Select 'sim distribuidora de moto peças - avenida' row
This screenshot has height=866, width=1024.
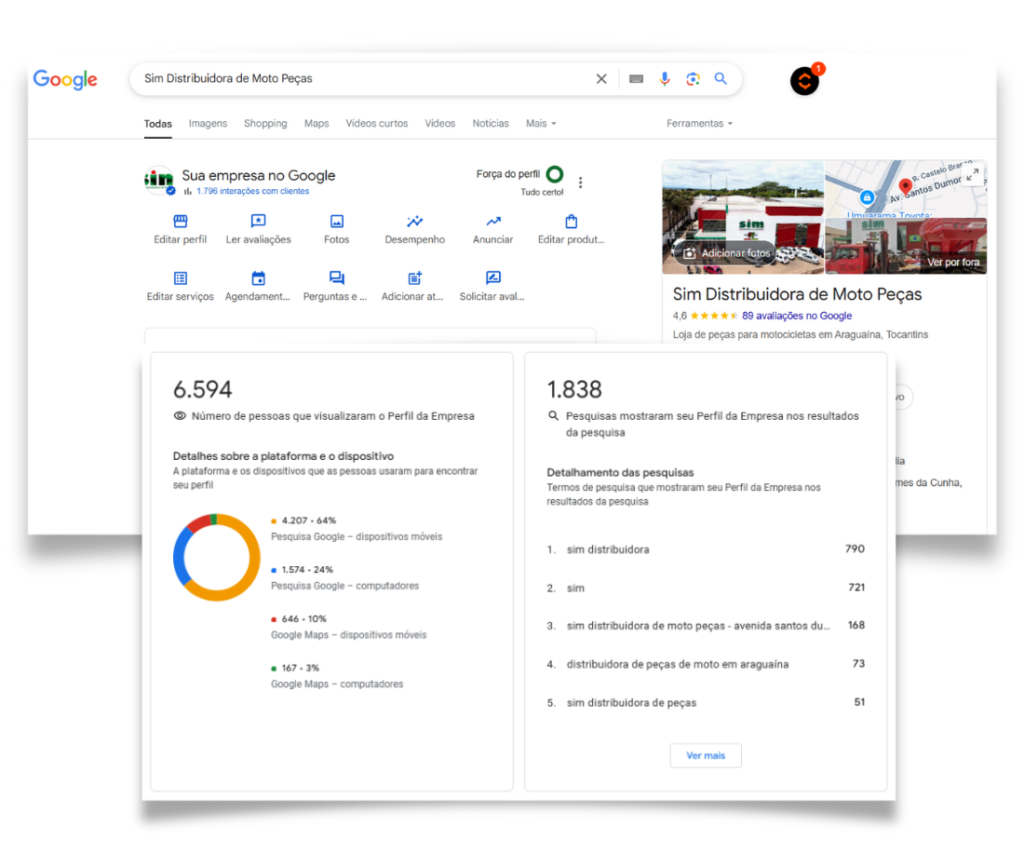[x=705, y=626]
